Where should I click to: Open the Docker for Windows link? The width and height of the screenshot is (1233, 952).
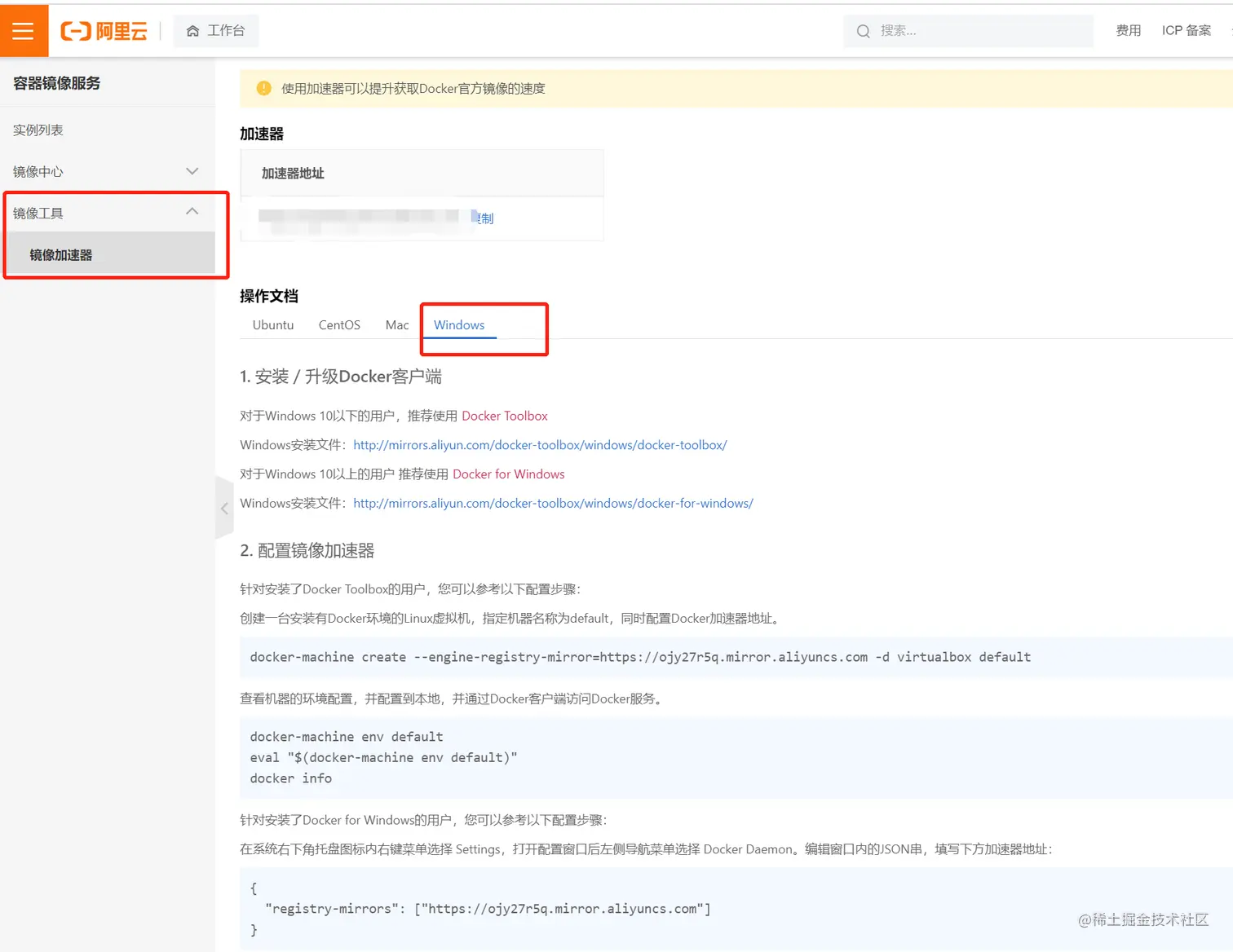click(509, 474)
